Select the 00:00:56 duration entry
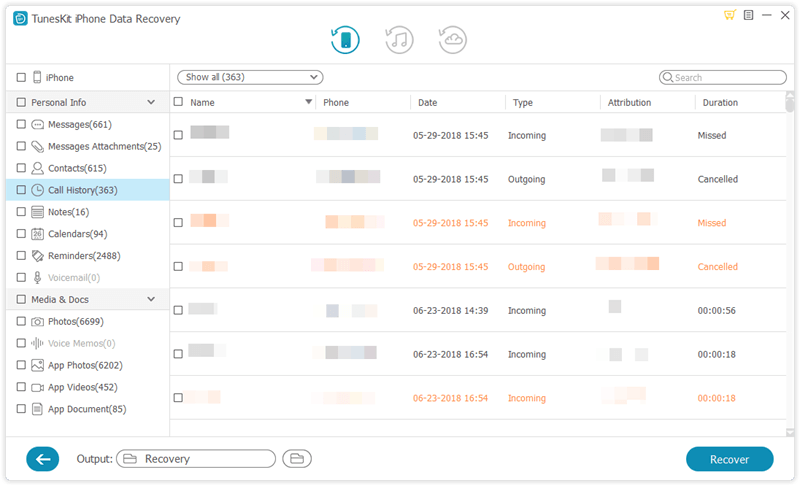The height and width of the screenshot is (486, 800). pos(716,311)
